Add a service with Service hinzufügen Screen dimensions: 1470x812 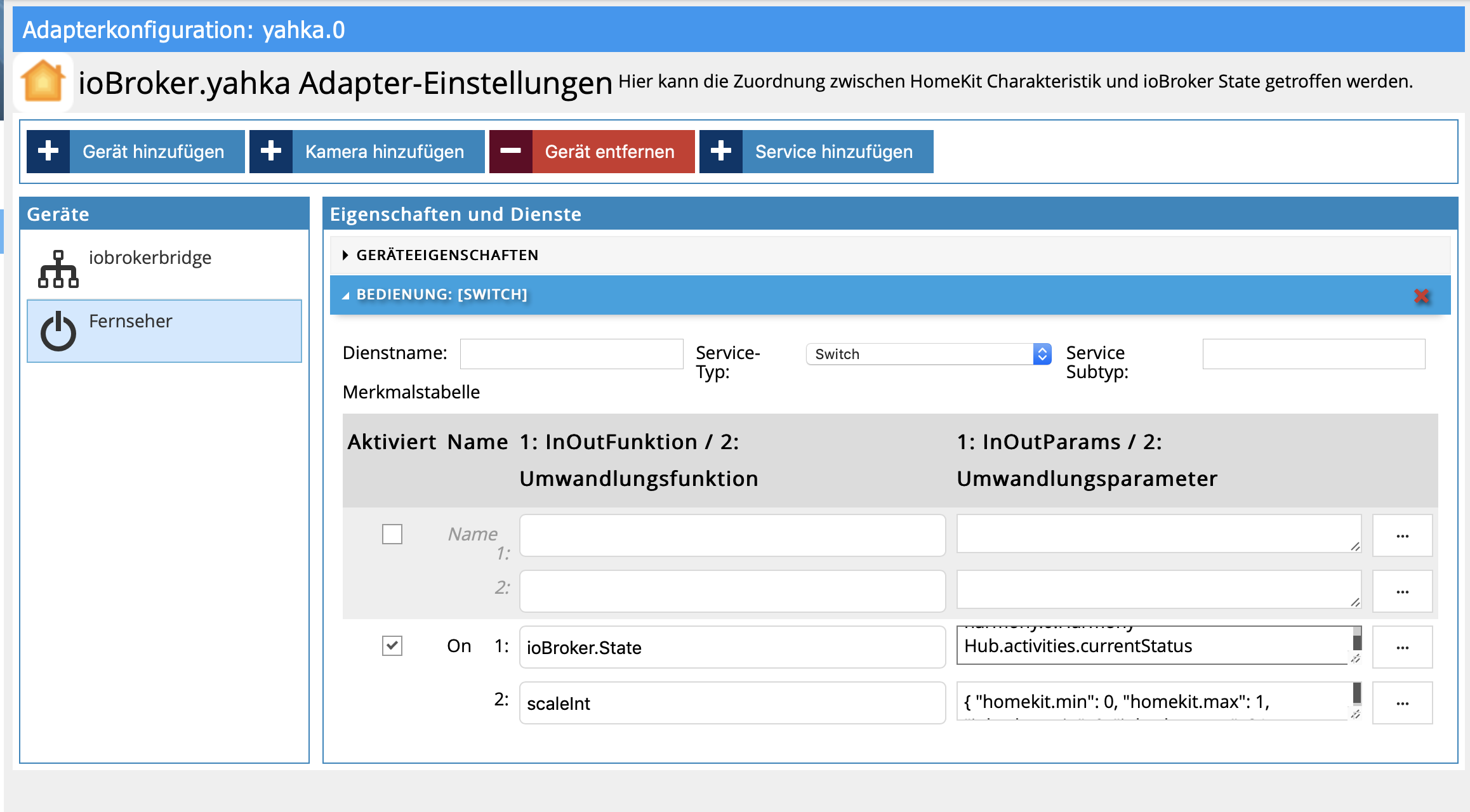[816, 152]
